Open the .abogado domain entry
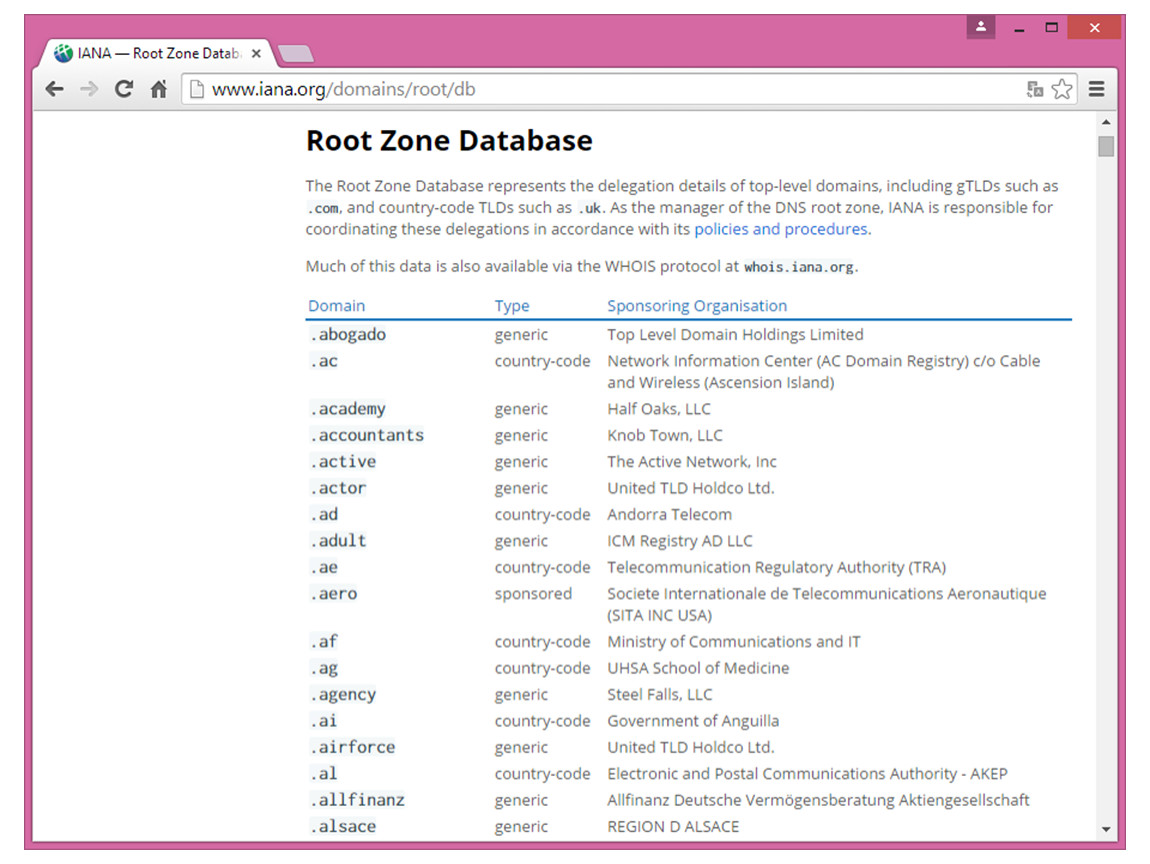Viewport: 1150px width, 864px height. click(x=348, y=334)
